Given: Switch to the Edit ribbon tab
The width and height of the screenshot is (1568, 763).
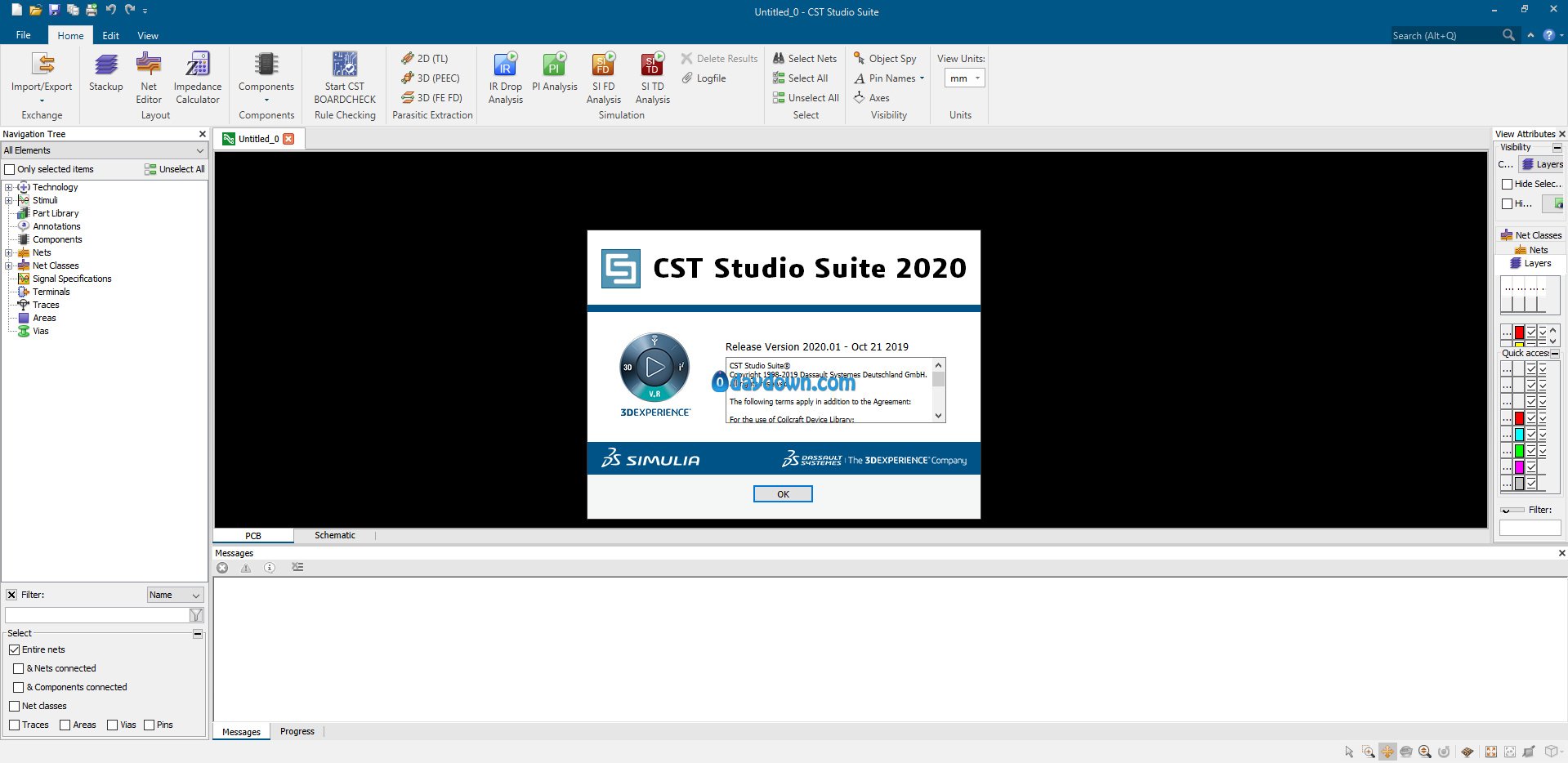Looking at the screenshot, I should tap(111, 35).
